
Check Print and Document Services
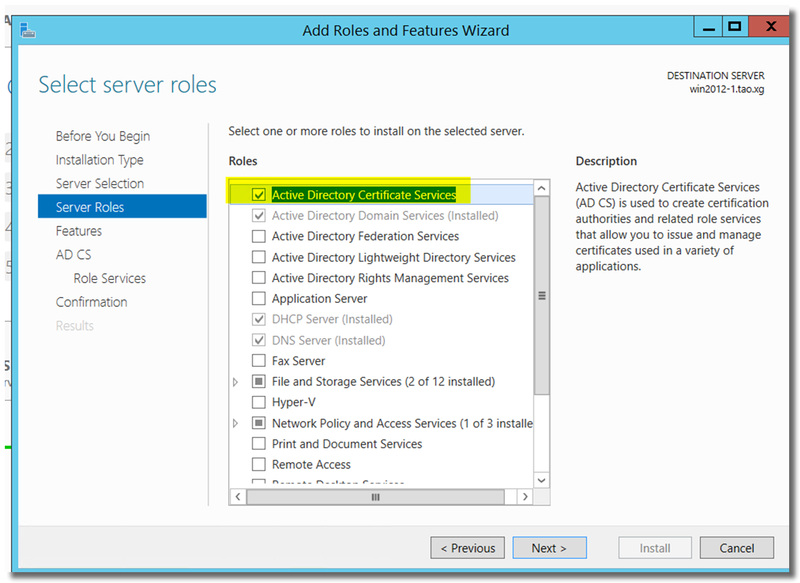point(259,444)
